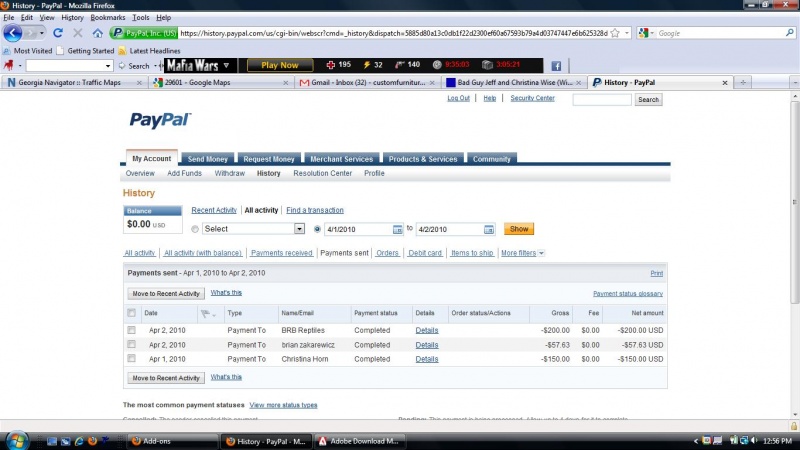Viewport: 800px width, 450px height.
Task: Open the browser home page icon
Action: click(97, 33)
